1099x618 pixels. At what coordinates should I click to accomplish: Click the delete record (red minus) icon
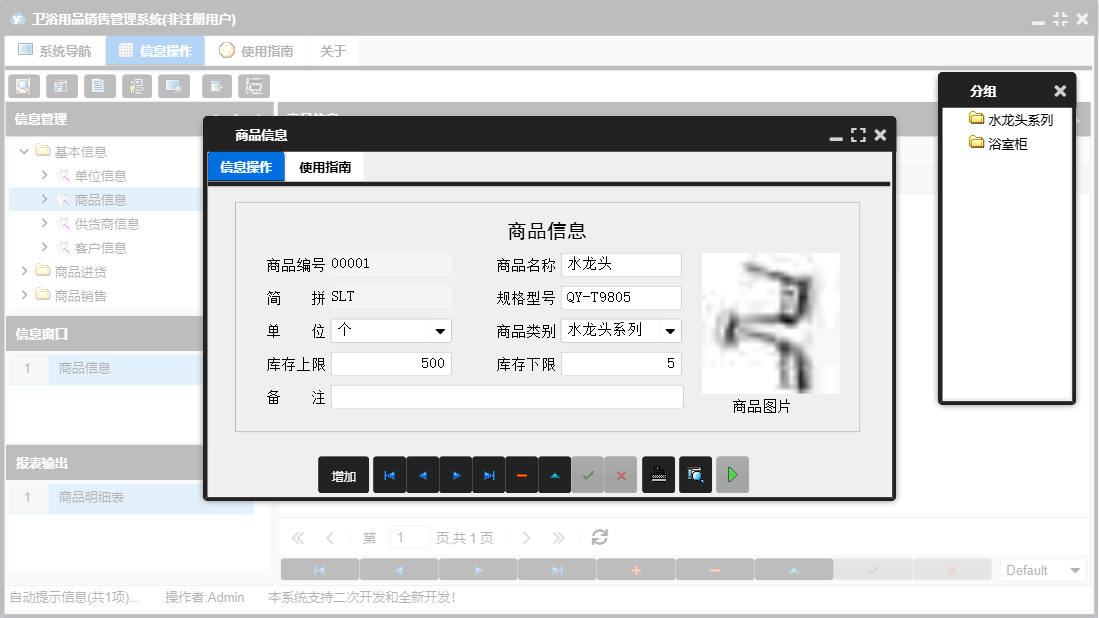pyautogui.click(x=521, y=475)
